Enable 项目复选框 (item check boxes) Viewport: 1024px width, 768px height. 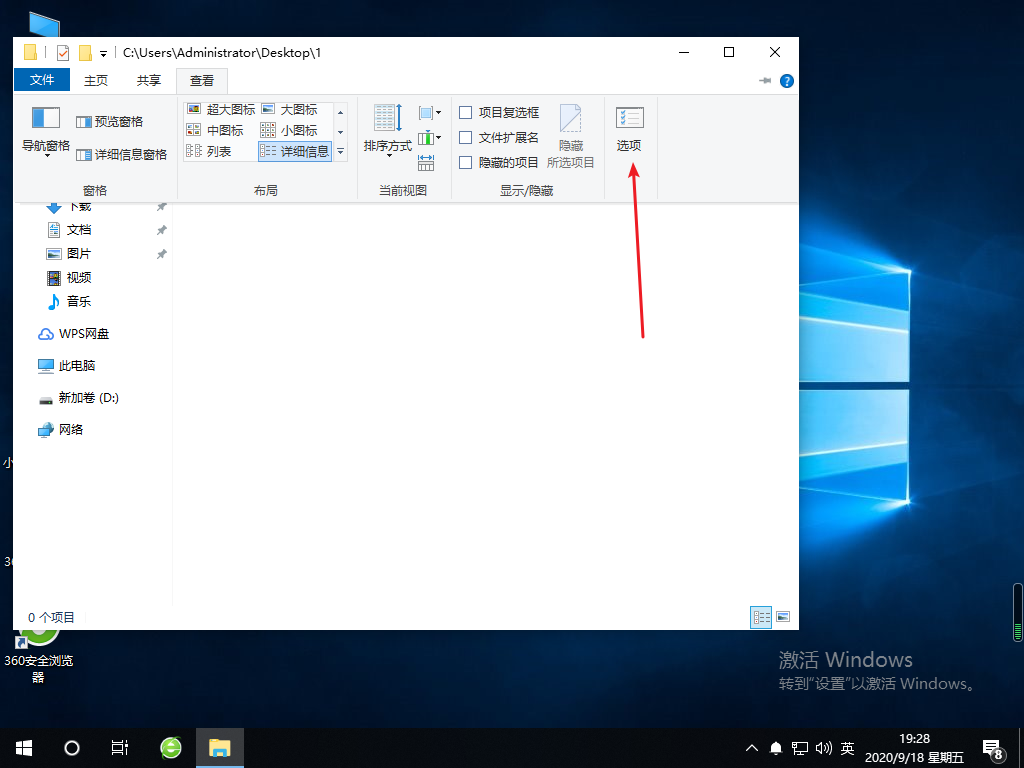(466, 112)
